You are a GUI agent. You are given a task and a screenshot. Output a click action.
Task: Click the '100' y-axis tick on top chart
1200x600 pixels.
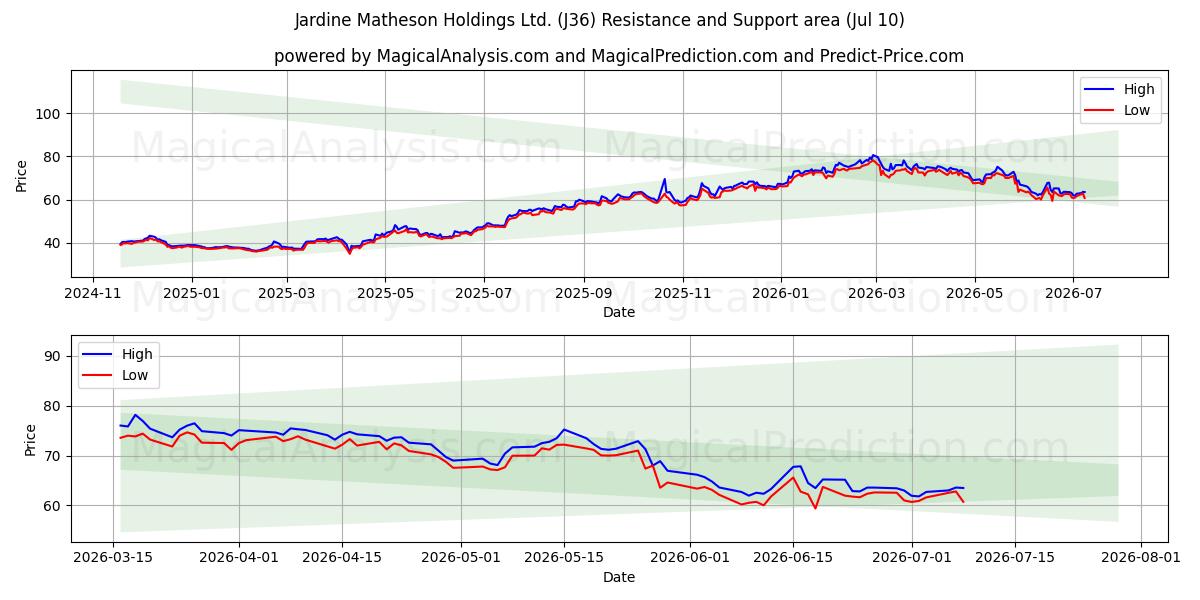point(51,114)
